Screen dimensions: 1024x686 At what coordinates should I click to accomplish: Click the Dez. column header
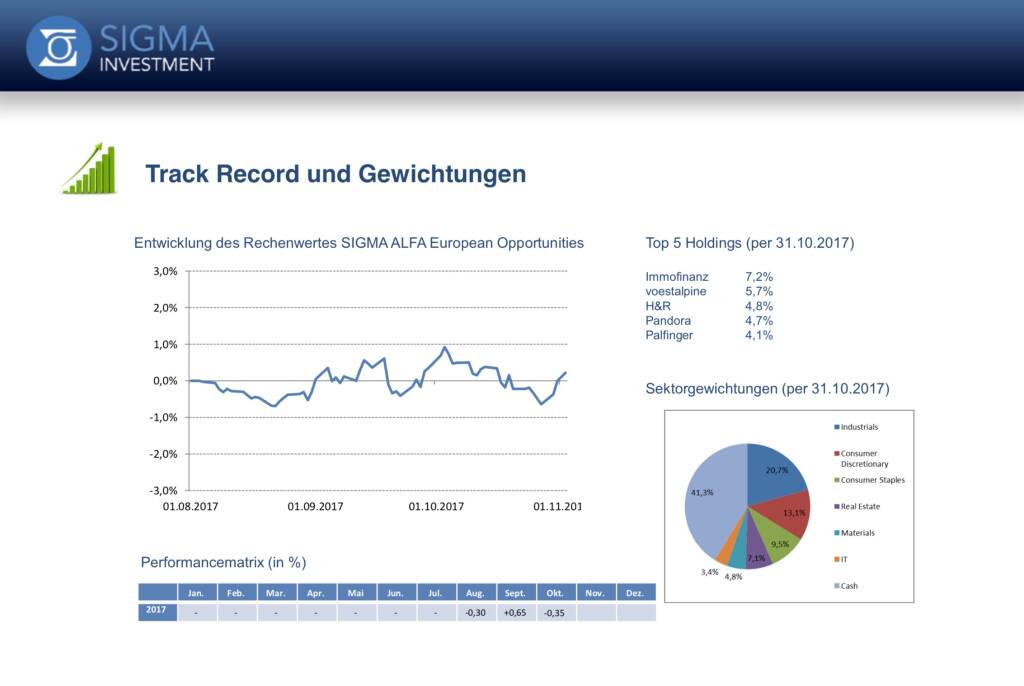635,593
